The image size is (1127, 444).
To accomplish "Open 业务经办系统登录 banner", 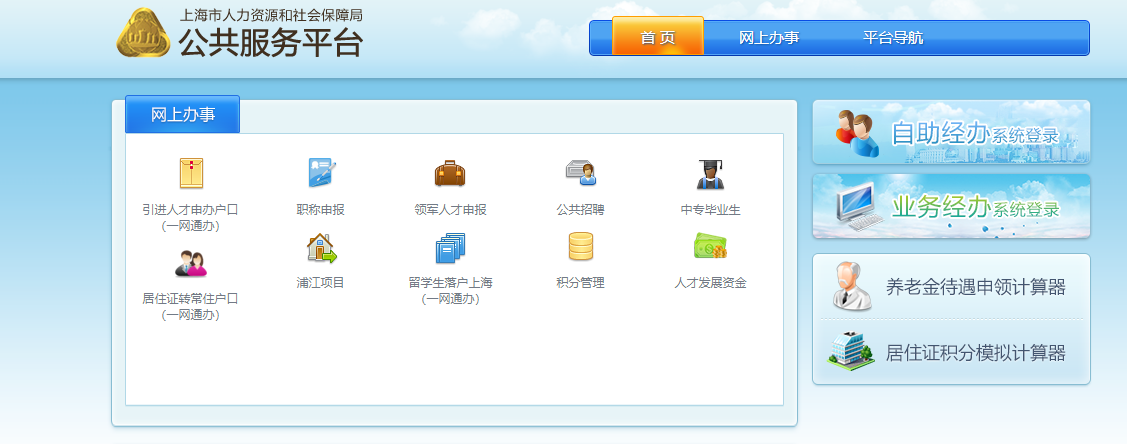I will [x=951, y=206].
